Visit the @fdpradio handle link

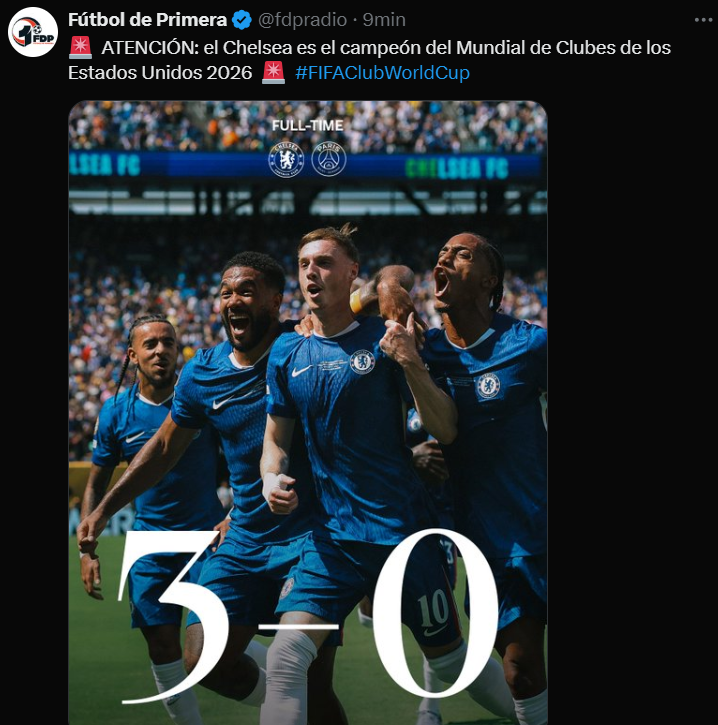(x=302, y=20)
